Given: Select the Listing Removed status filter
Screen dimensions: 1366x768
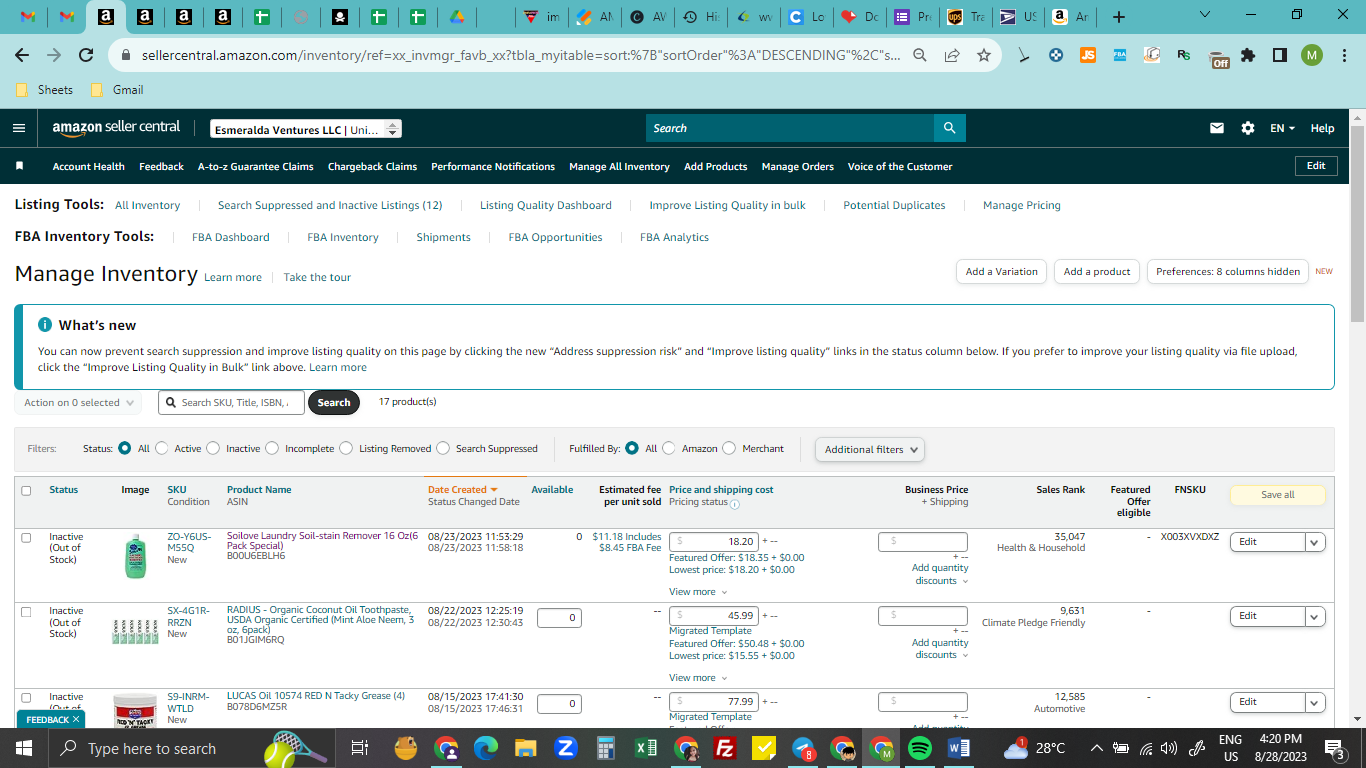Looking at the screenshot, I should click(346, 448).
